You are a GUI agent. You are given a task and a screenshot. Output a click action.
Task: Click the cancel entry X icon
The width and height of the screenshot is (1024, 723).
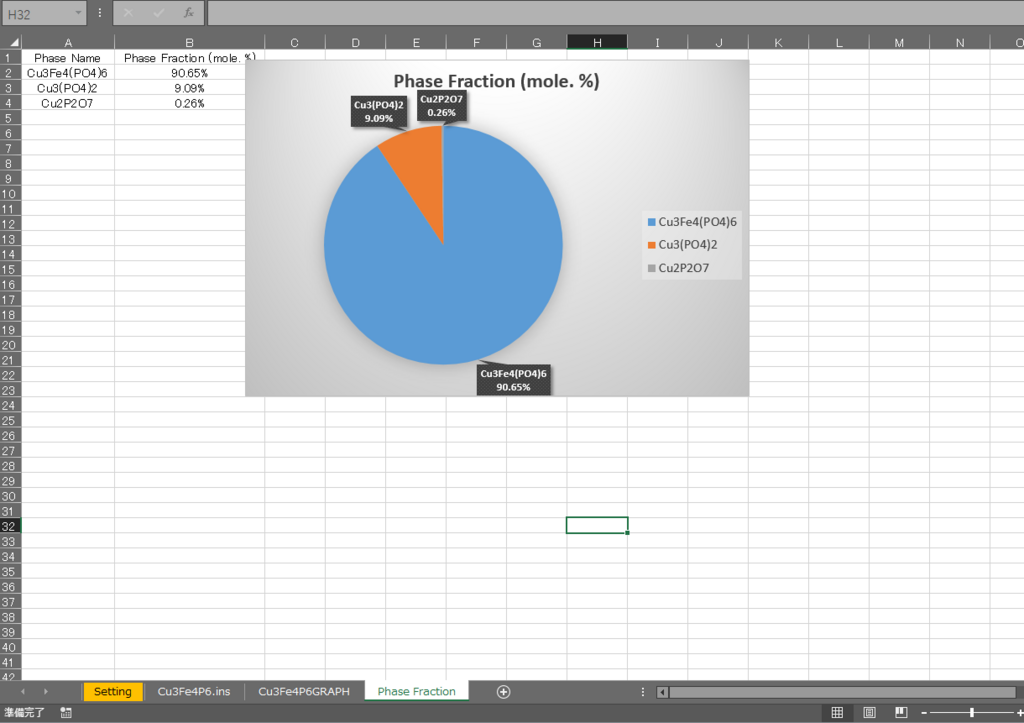(x=129, y=13)
